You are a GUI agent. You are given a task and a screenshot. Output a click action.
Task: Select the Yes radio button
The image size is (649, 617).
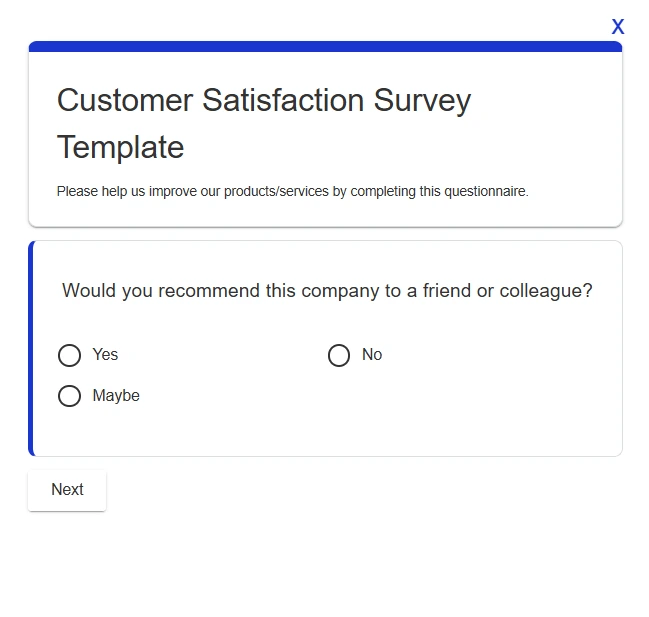pyautogui.click(x=69, y=355)
